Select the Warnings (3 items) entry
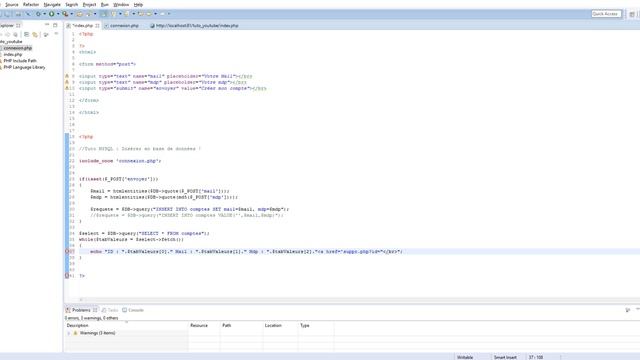 pyautogui.click(x=97, y=333)
